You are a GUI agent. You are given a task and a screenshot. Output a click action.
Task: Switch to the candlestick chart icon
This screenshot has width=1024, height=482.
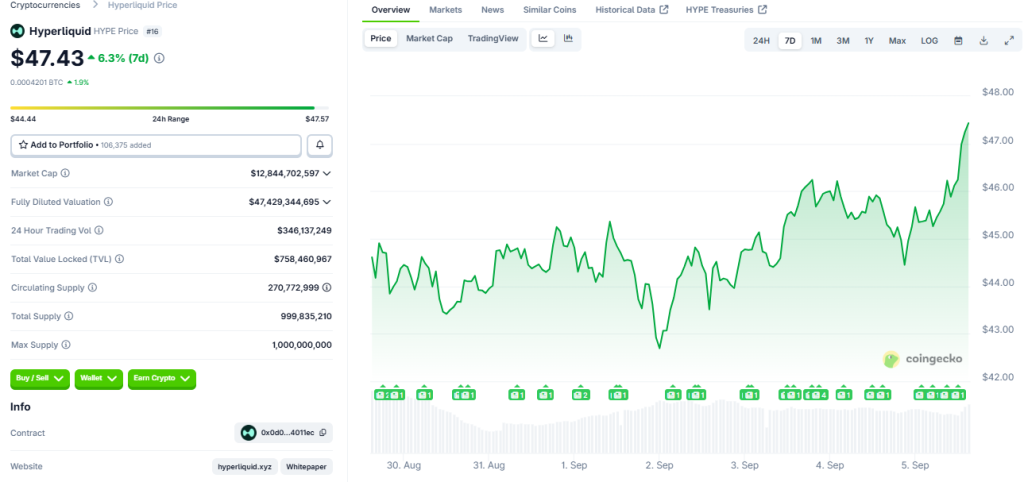click(568, 39)
